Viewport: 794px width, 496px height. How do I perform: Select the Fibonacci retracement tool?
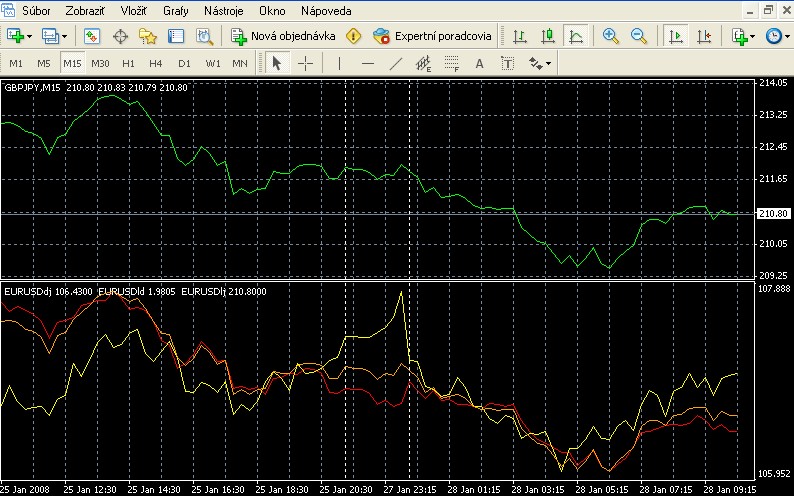pyautogui.click(x=451, y=63)
